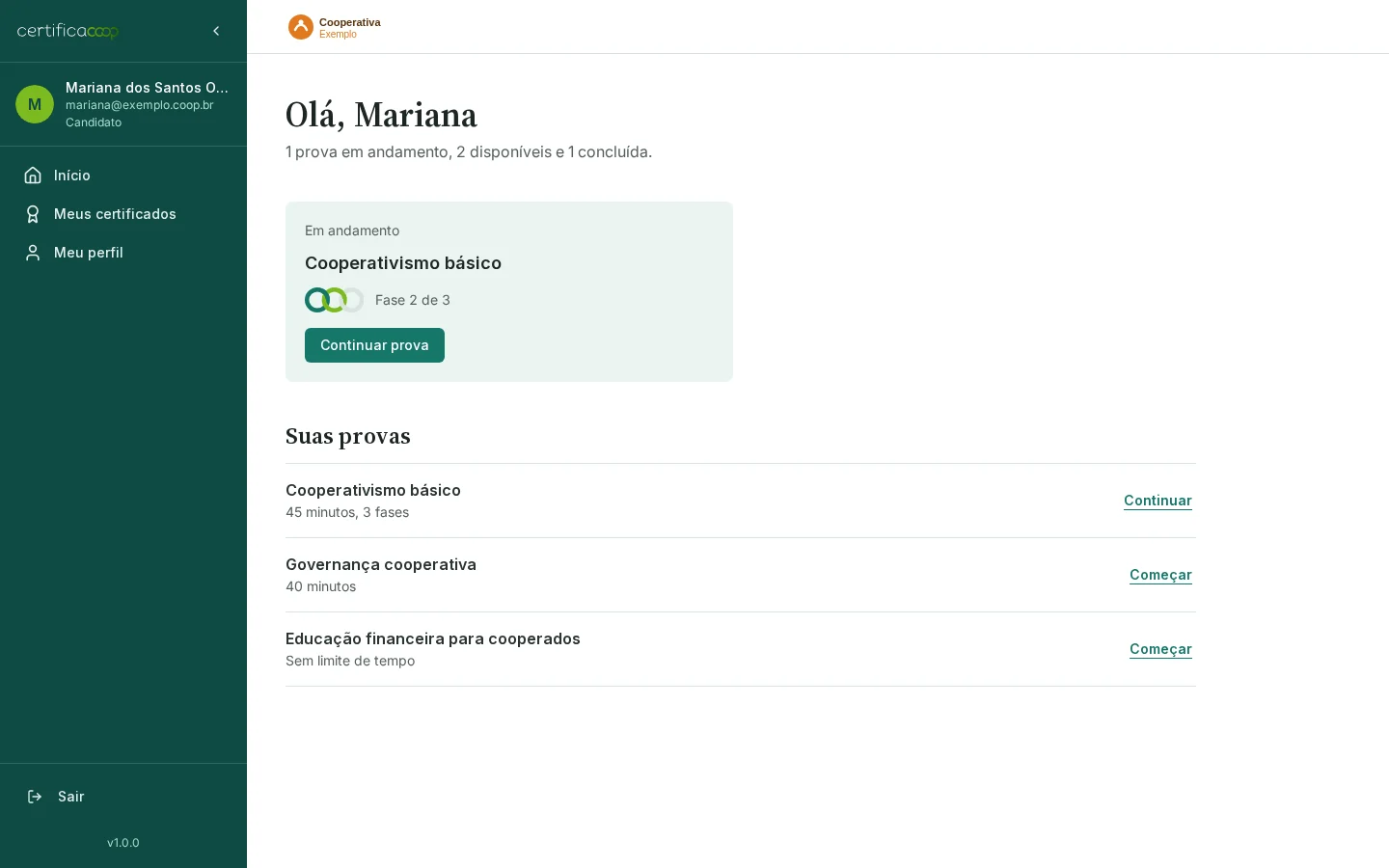This screenshot has height=868, width=1389.
Task: Click the Governança cooperativa row title
Action: click(x=381, y=564)
